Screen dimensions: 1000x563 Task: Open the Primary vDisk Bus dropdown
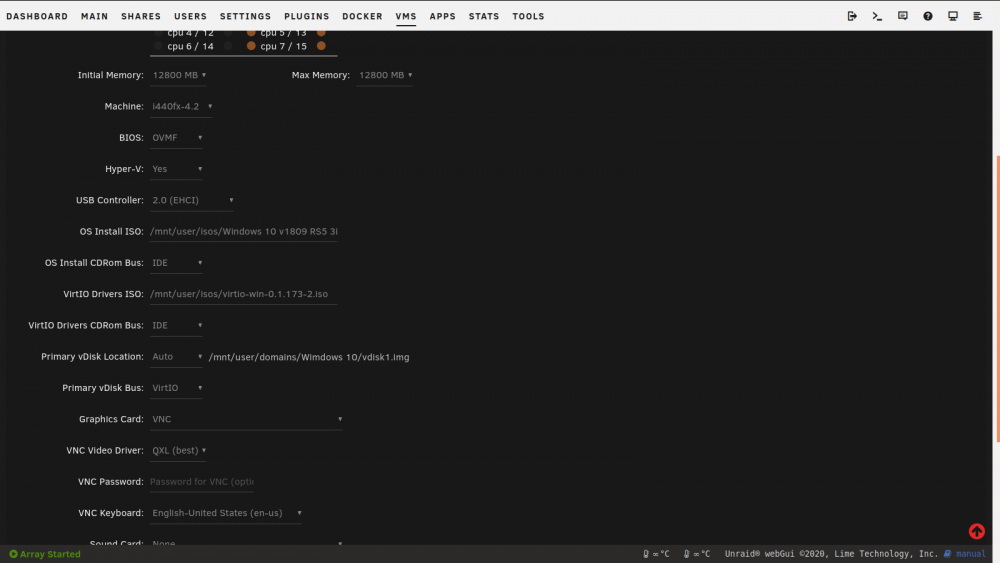(x=177, y=388)
